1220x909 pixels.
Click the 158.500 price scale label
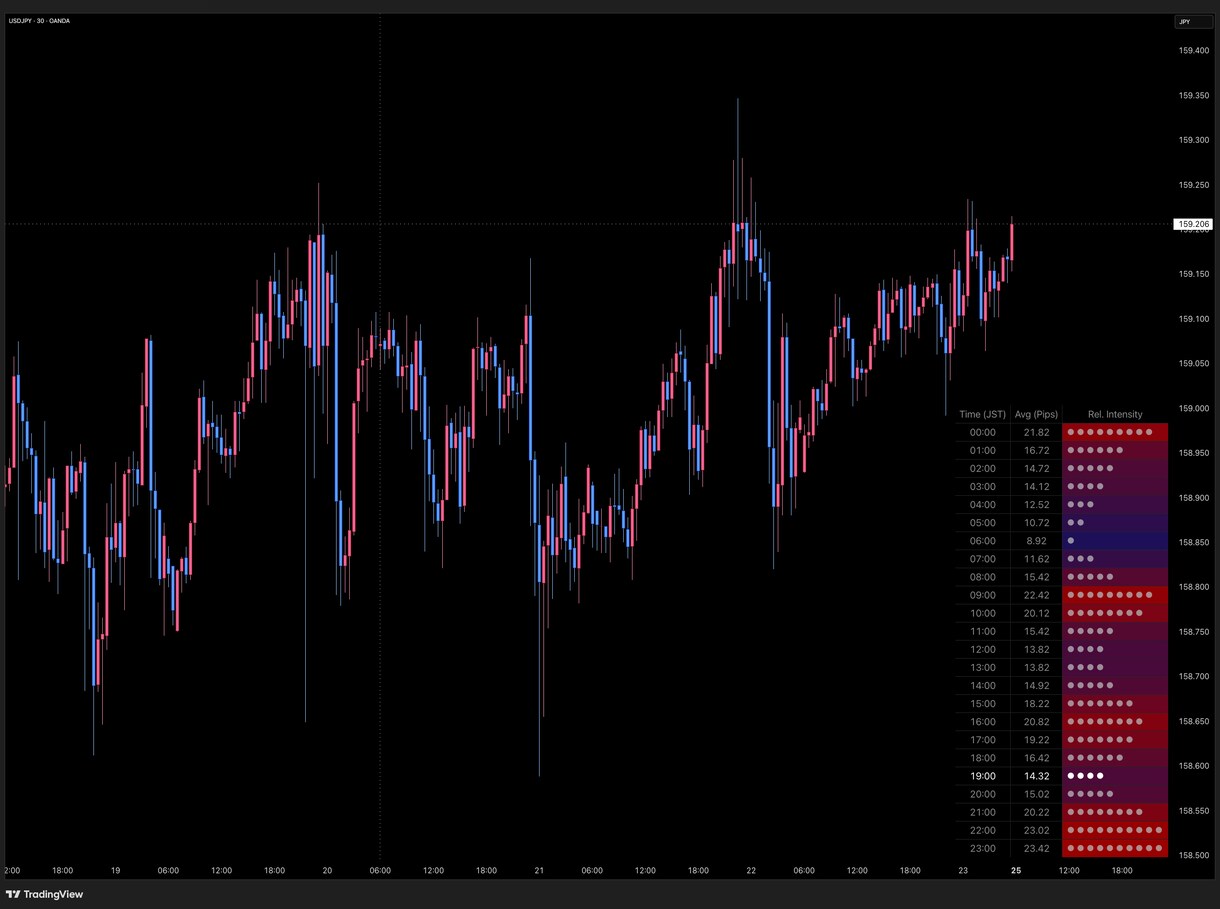pyautogui.click(x=1194, y=855)
